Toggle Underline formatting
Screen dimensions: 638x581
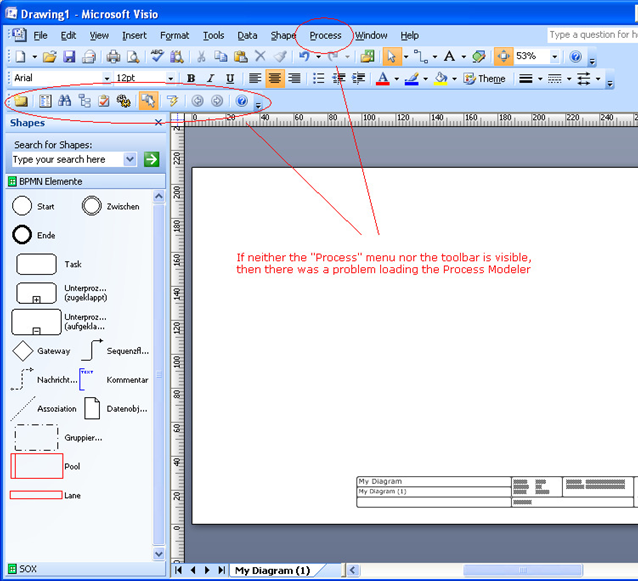230,78
